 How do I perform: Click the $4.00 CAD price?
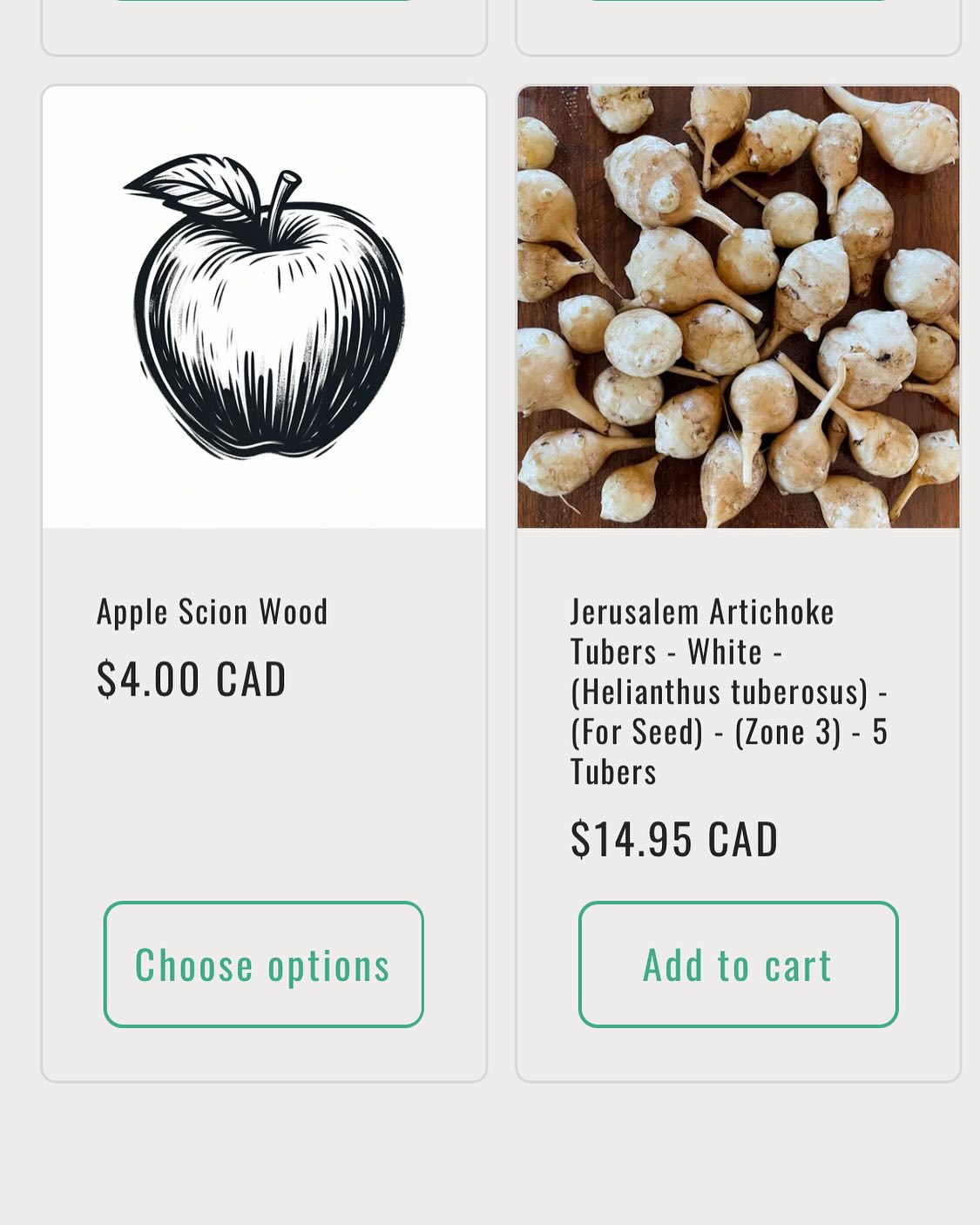pyautogui.click(x=192, y=679)
